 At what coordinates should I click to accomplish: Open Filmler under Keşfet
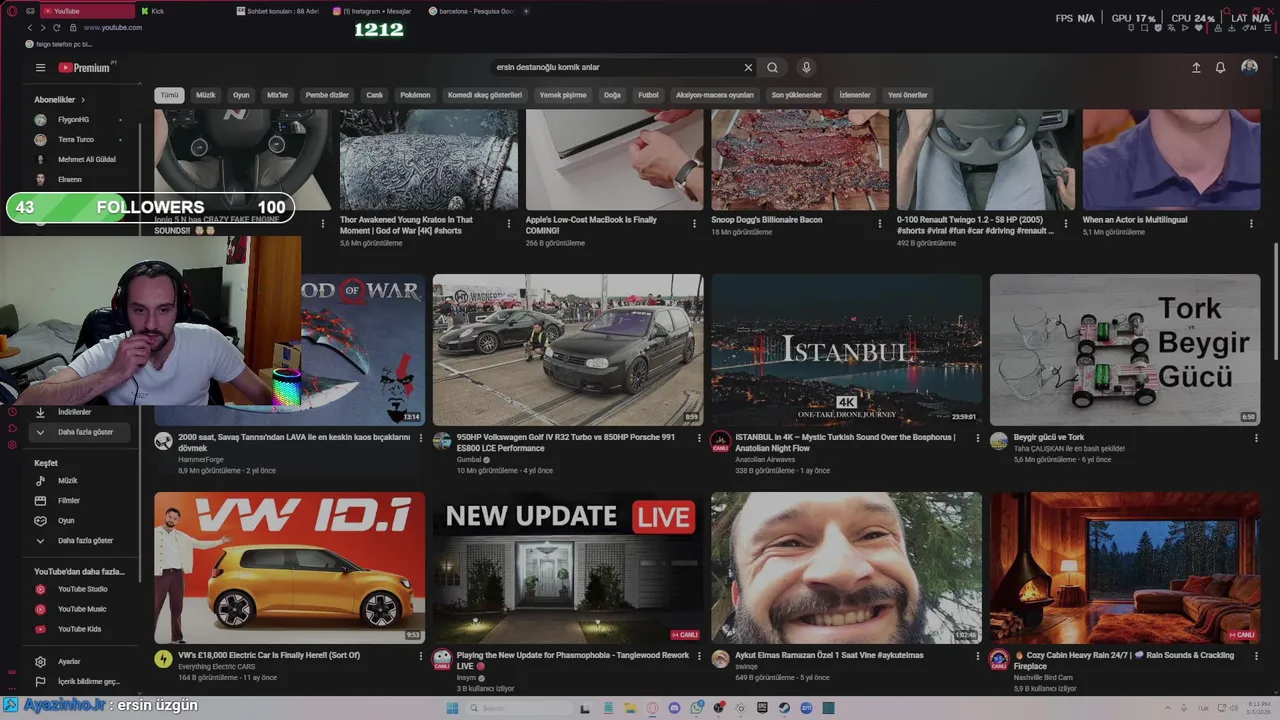pyautogui.click(x=69, y=501)
